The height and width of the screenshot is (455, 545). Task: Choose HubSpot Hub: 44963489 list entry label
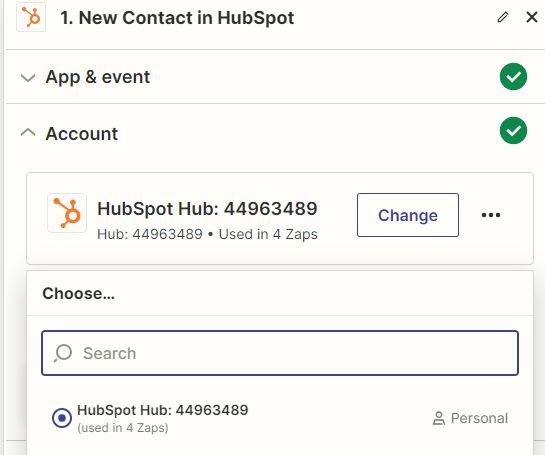pos(163,410)
